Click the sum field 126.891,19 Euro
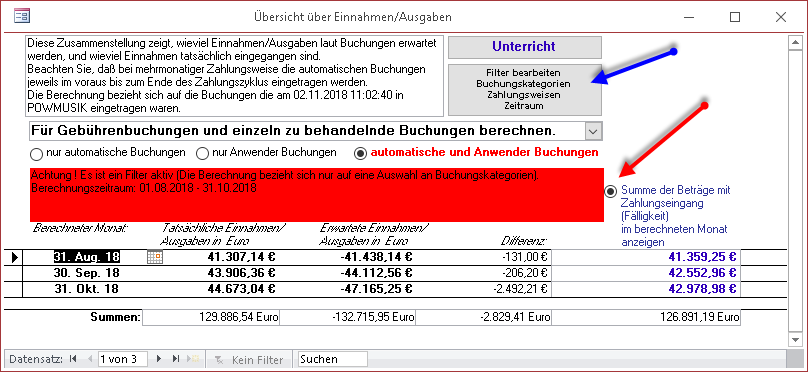Screen dimensions: 808x372 pos(646,317)
